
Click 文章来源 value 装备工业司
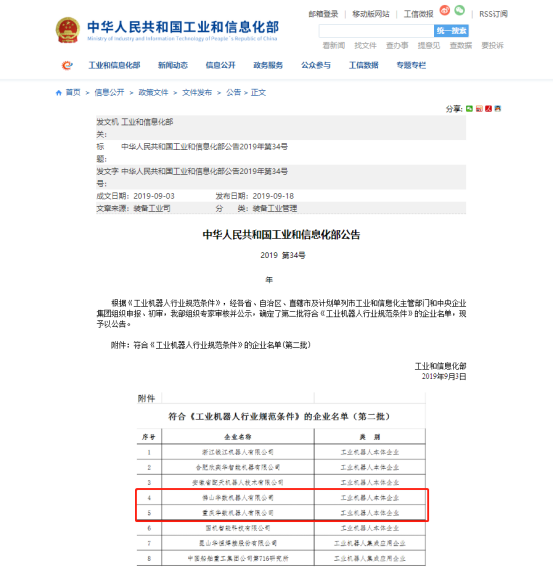pos(152,209)
